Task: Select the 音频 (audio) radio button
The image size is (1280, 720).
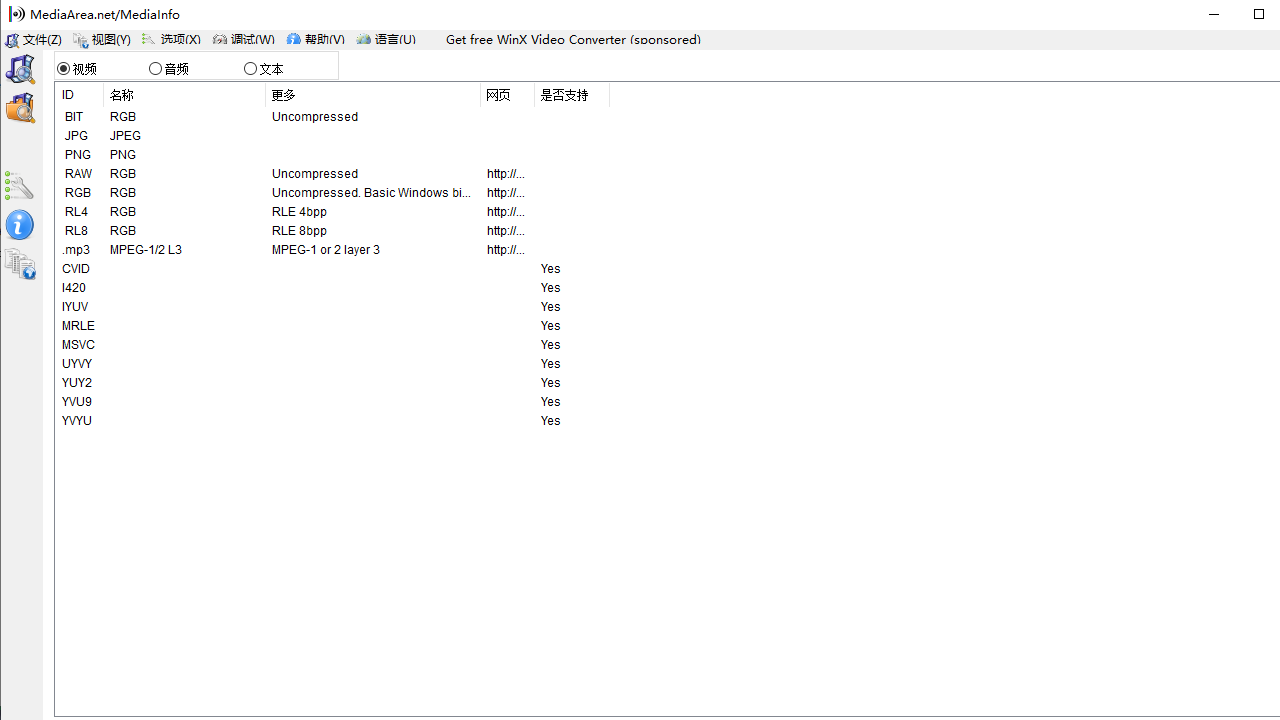Action: pos(155,69)
